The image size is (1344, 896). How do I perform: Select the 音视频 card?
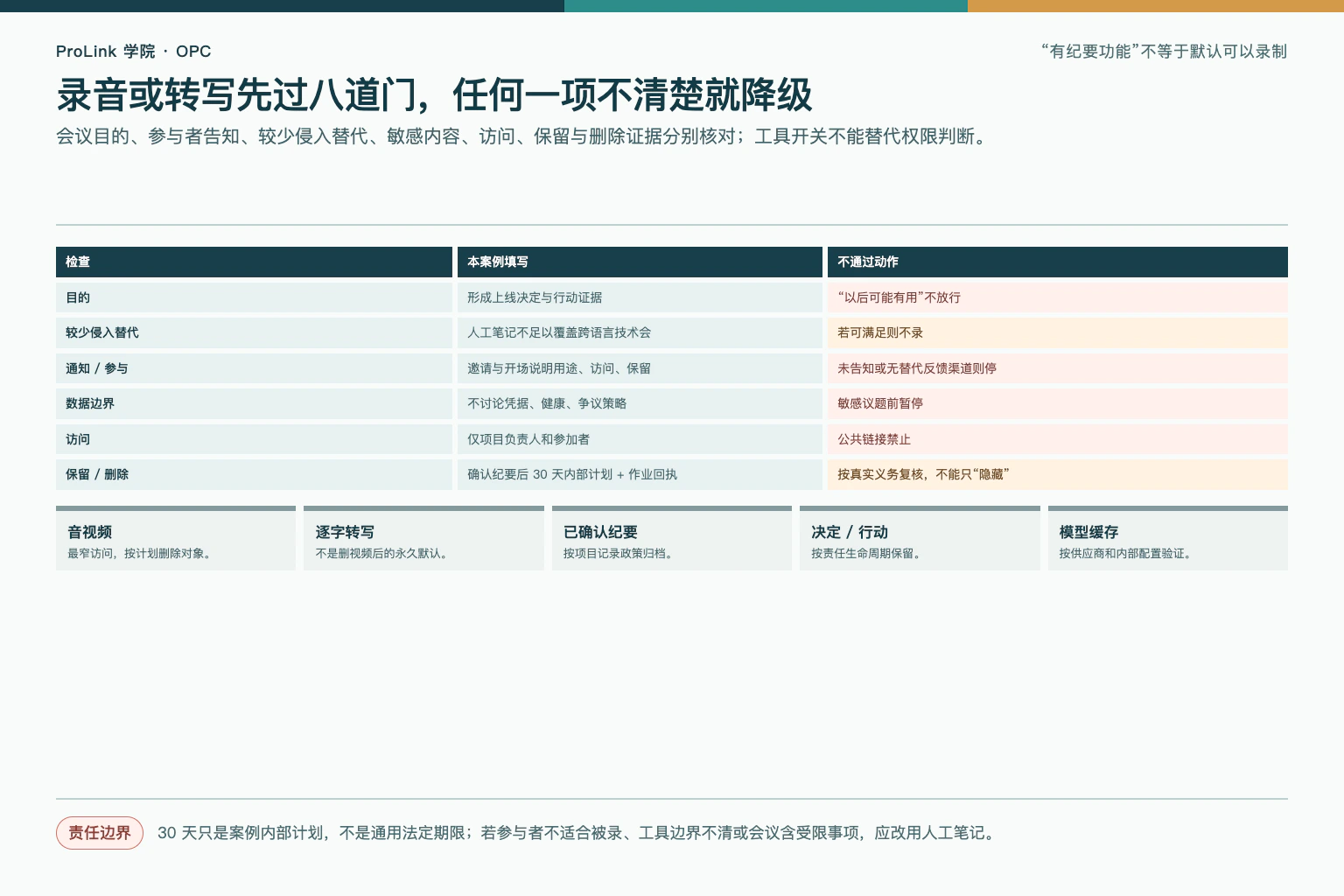[176, 538]
